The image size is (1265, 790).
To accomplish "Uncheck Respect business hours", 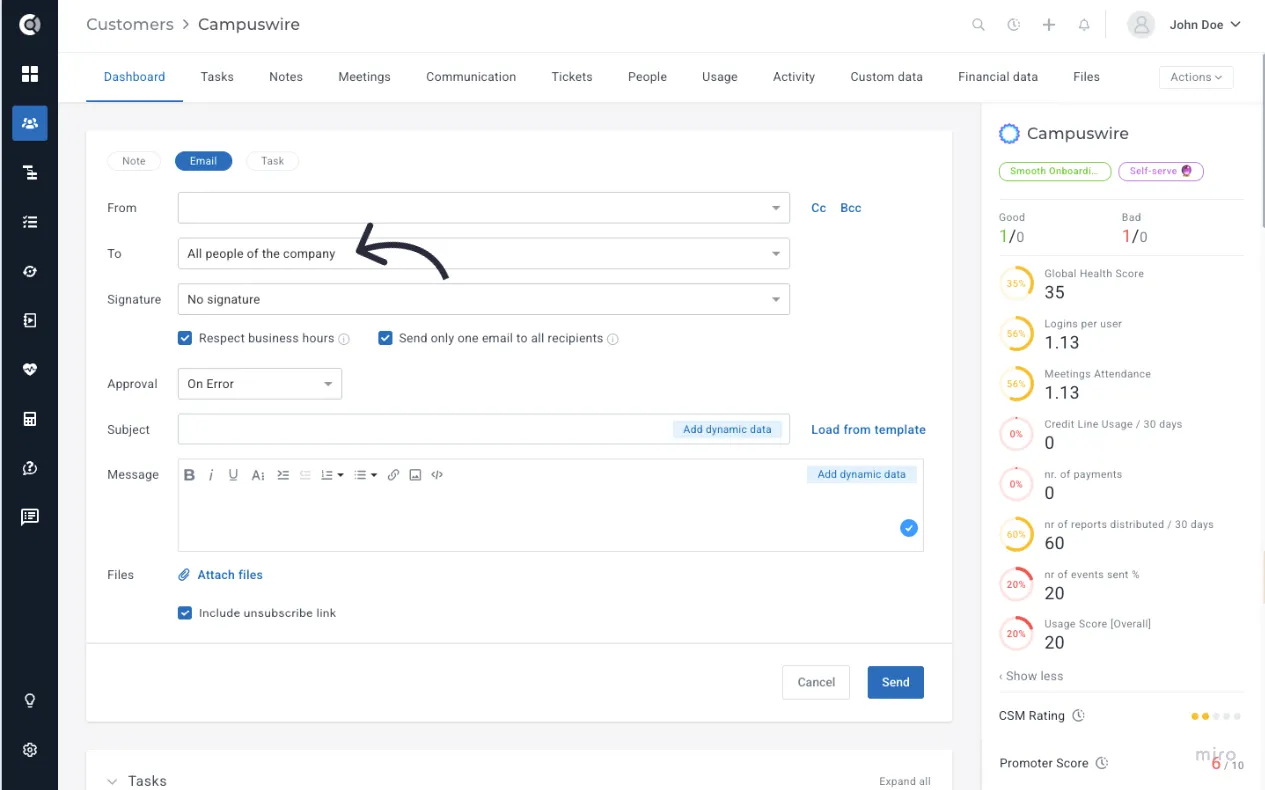I will [185, 338].
